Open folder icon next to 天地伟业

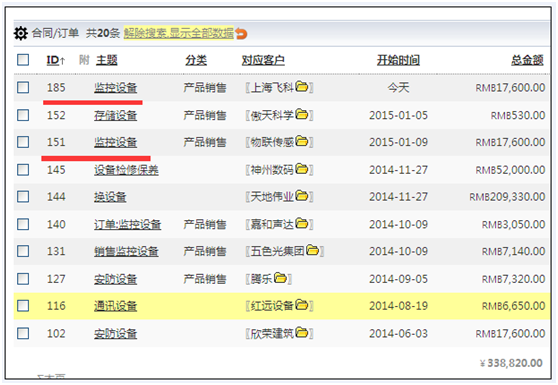point(302,196)
